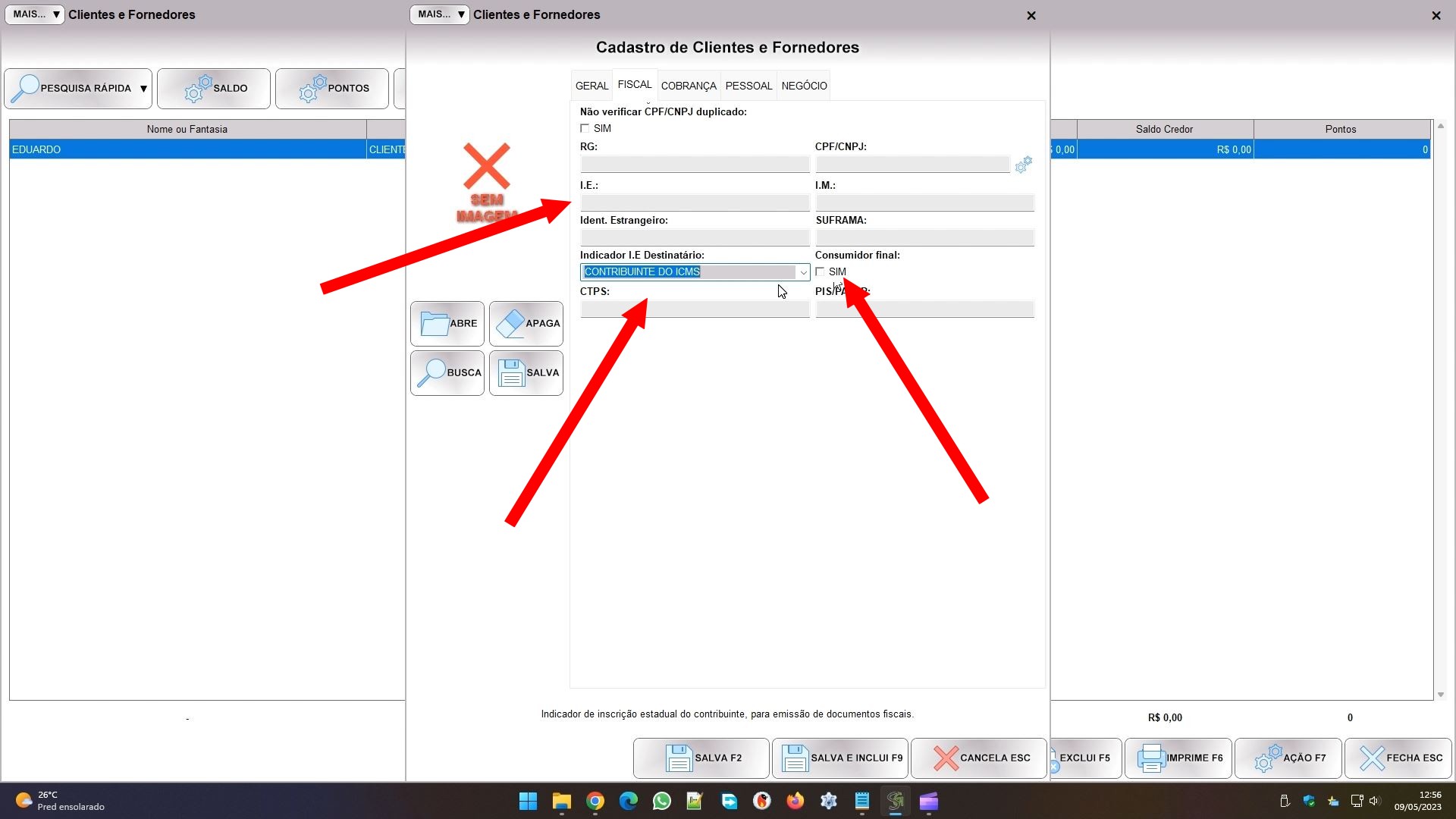This screenshot has width=1456, height=819.
Task: Go to the NEGÓCIO tab
Action: (x=804, y=86)
